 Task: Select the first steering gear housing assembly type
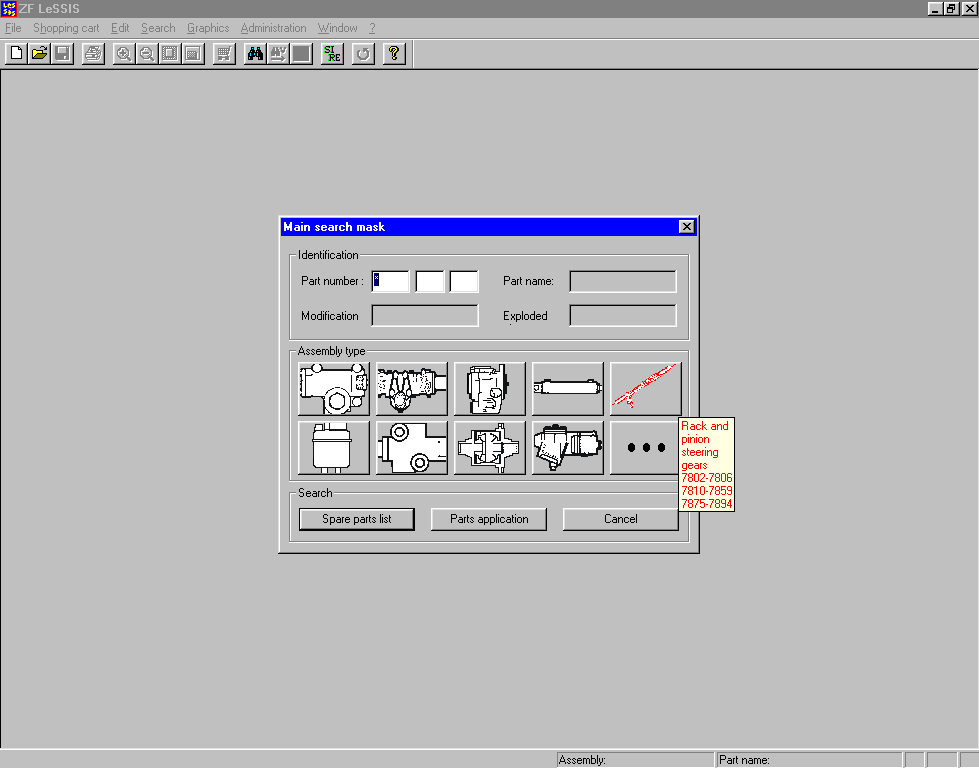(x=334, y=388)
